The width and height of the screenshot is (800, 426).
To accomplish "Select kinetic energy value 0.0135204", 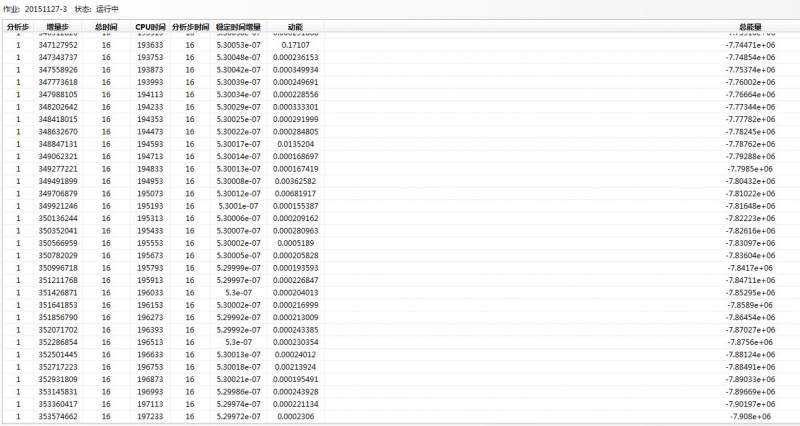I will (295, 144).
